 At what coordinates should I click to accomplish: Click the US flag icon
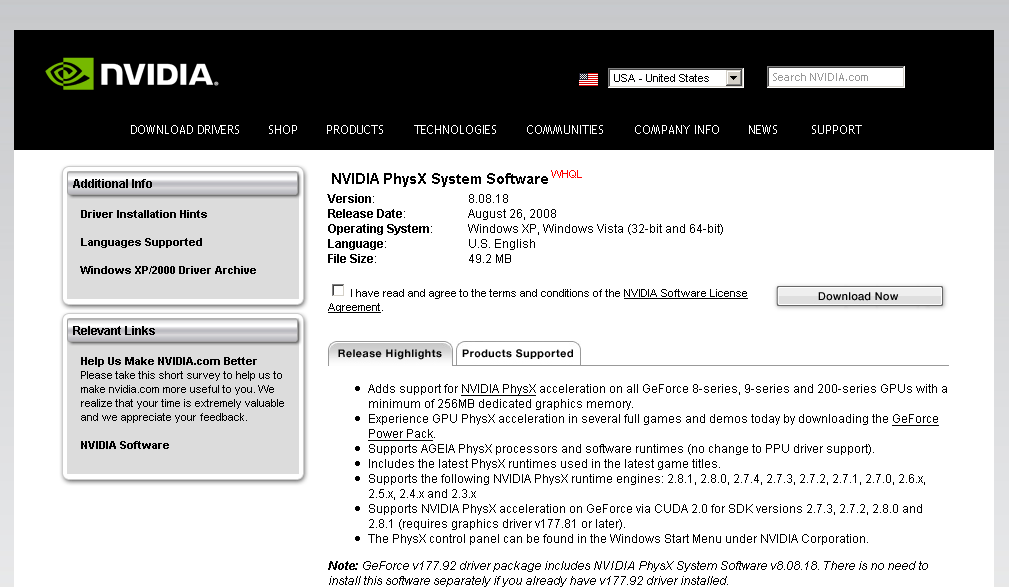588,79
